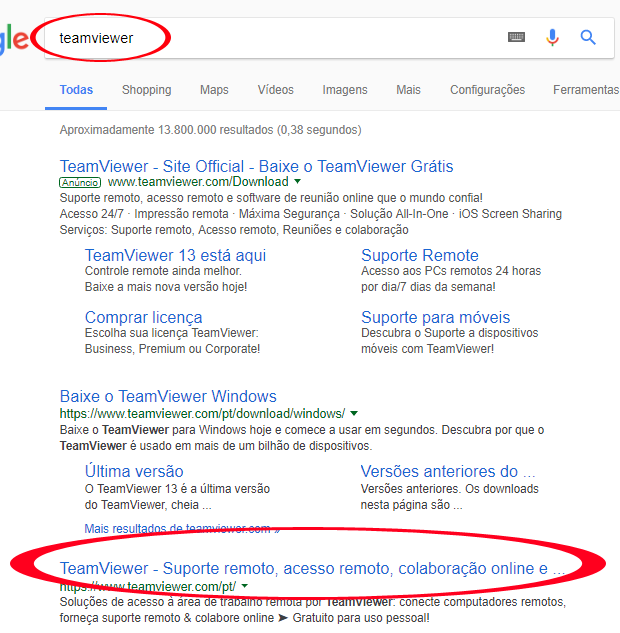Click the microphone voice search icon

coord(552,37)
